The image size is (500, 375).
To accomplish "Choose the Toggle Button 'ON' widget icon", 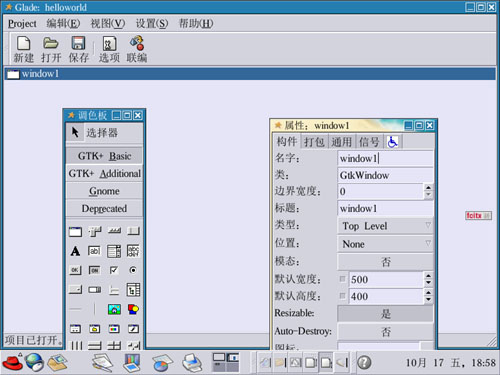I will 94,270.
